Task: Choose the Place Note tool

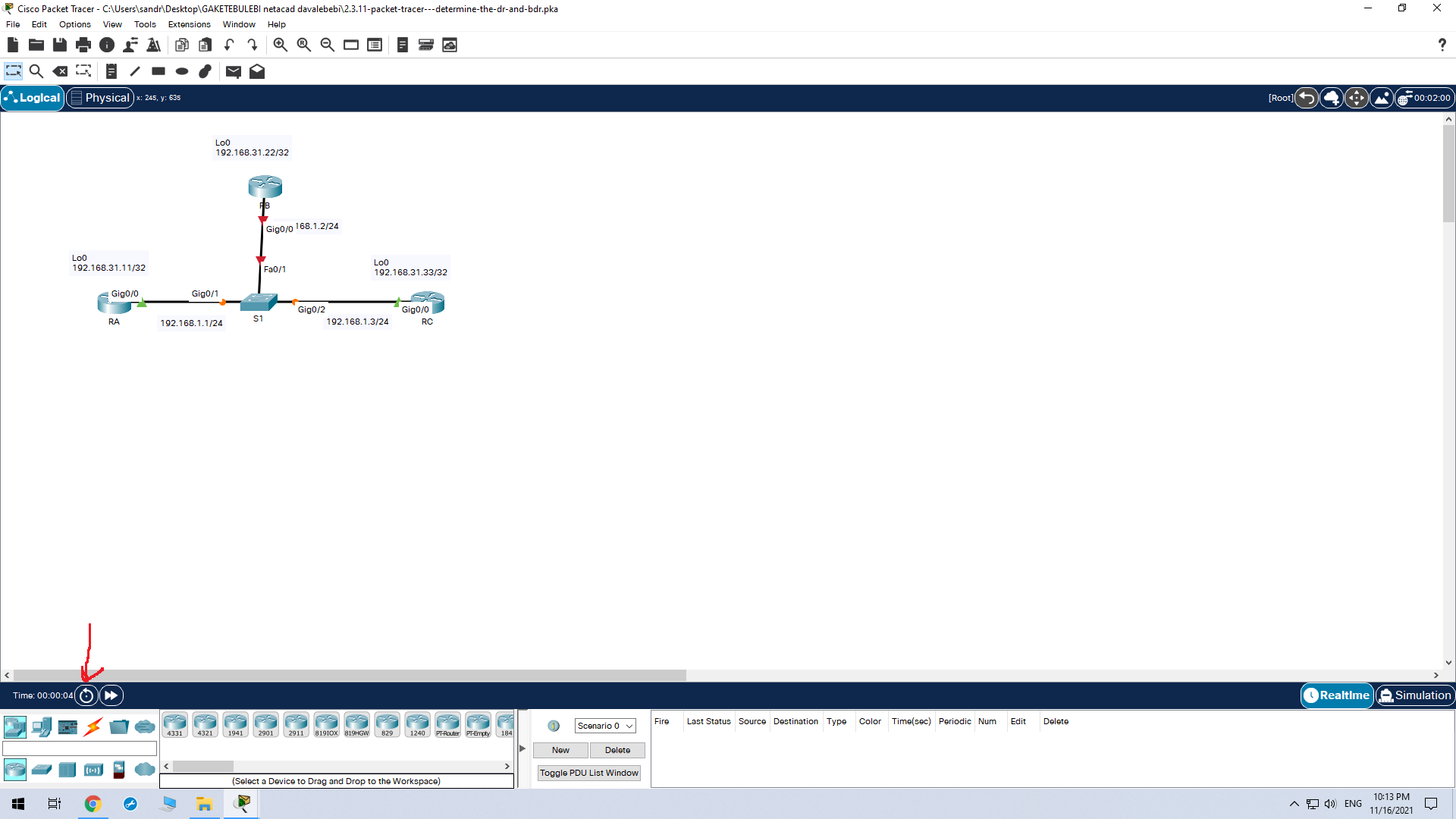Action: [x=111, y=71]
